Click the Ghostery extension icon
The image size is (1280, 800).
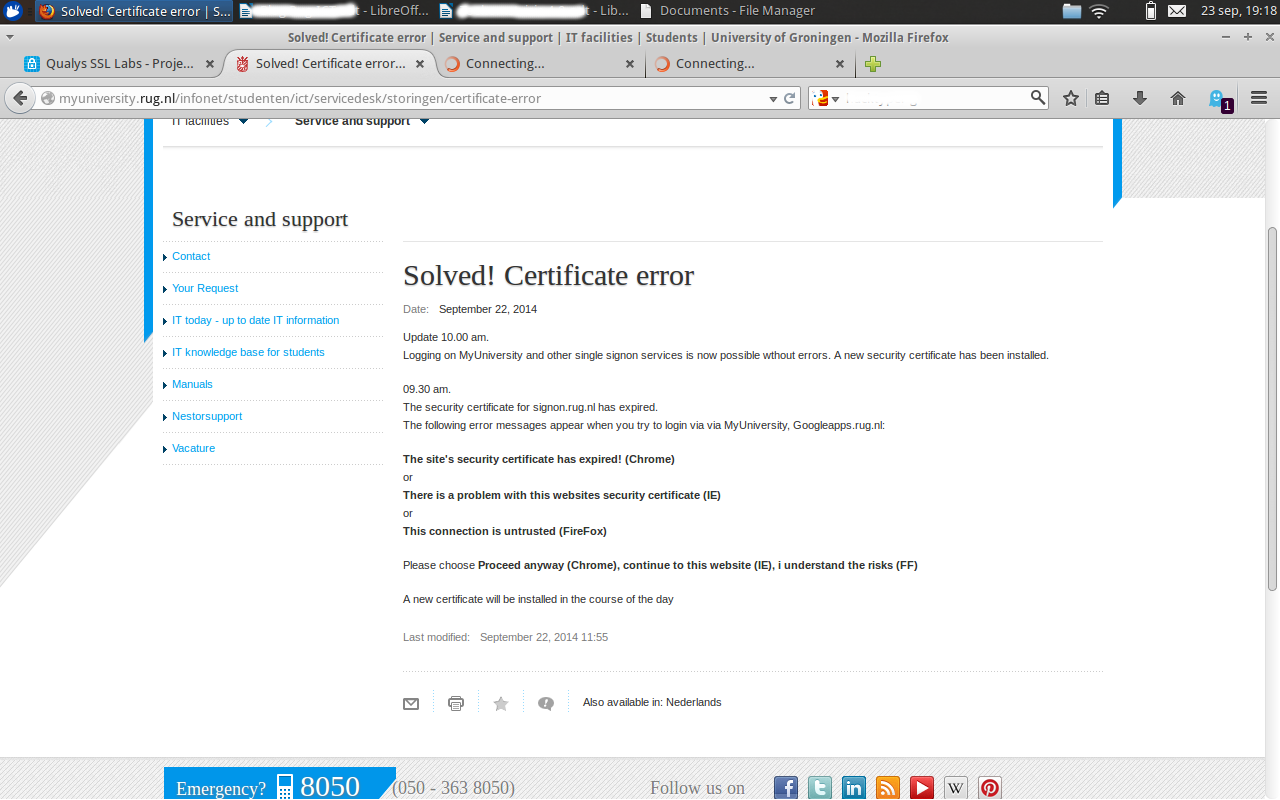1217,98
